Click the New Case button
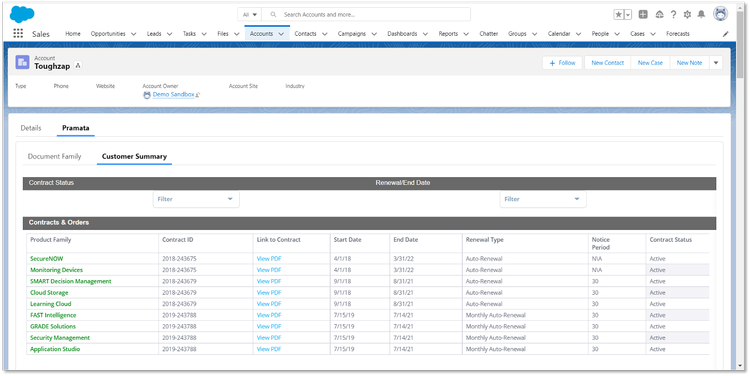750x376 pixels. pos(650,63)
